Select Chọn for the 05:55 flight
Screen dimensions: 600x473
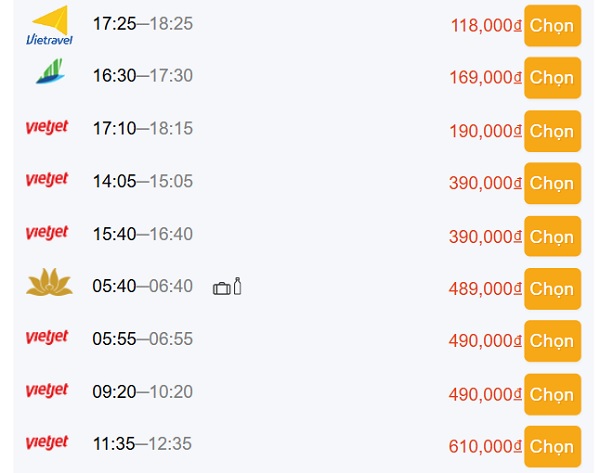552,341
